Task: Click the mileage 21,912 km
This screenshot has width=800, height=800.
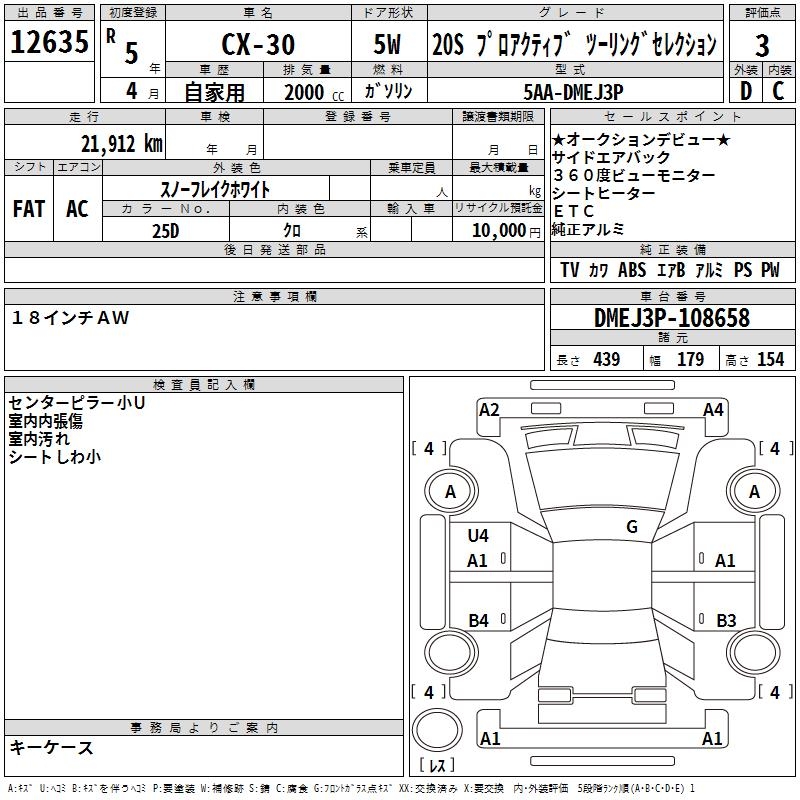Action: pos(122,144)
